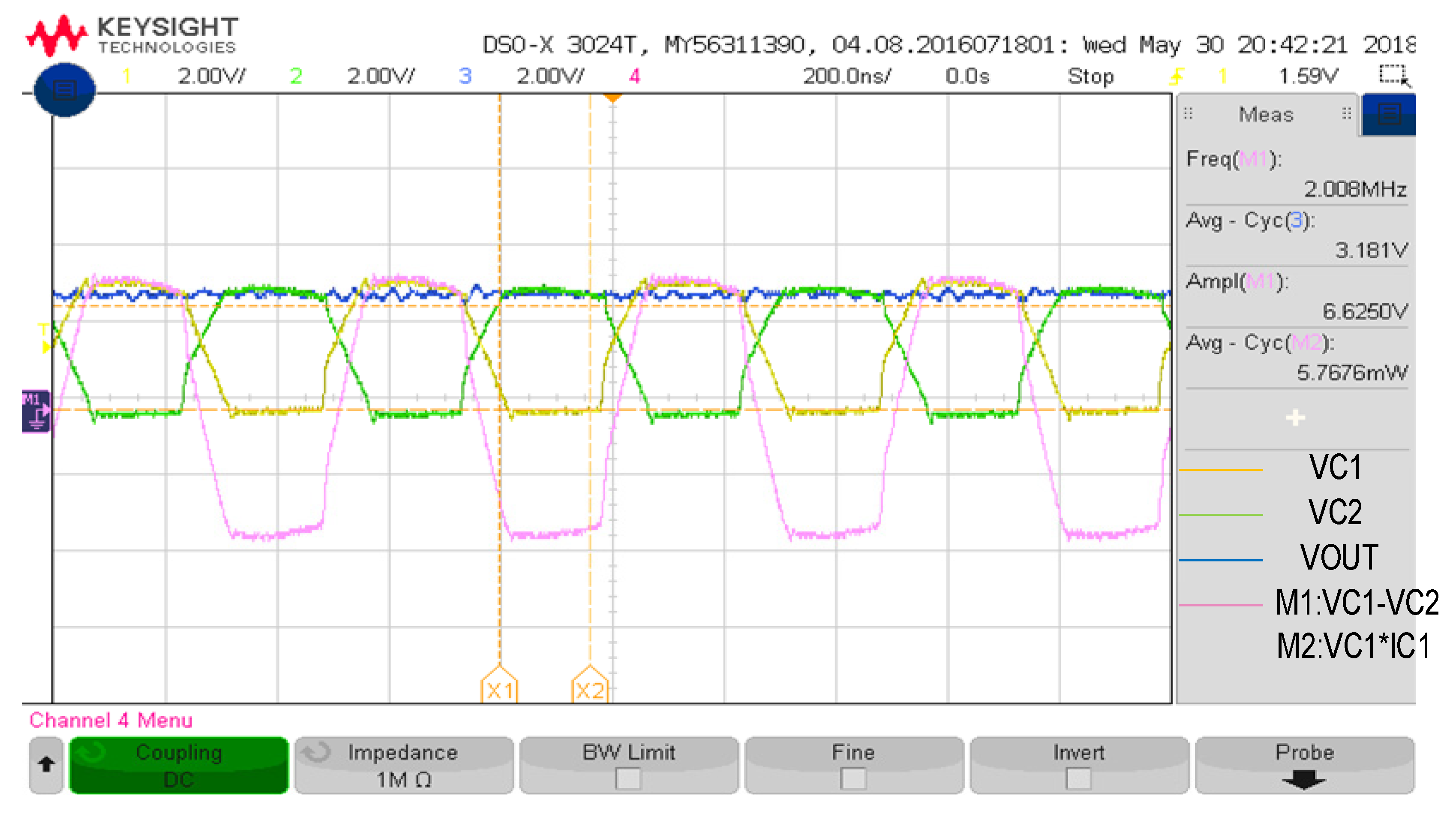Open the Impedance 1M Ω selector
The height and width of the screenshot is (817, 1456).
404,766
